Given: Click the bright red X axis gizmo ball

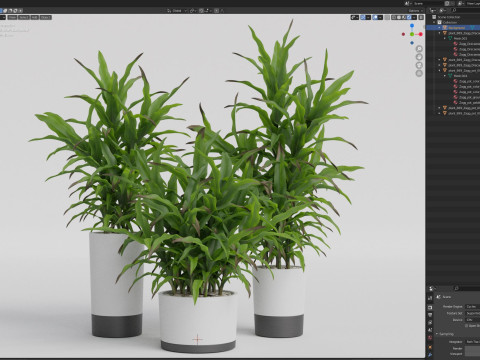Looking at the screenshot, I should [x=421, y=34].
